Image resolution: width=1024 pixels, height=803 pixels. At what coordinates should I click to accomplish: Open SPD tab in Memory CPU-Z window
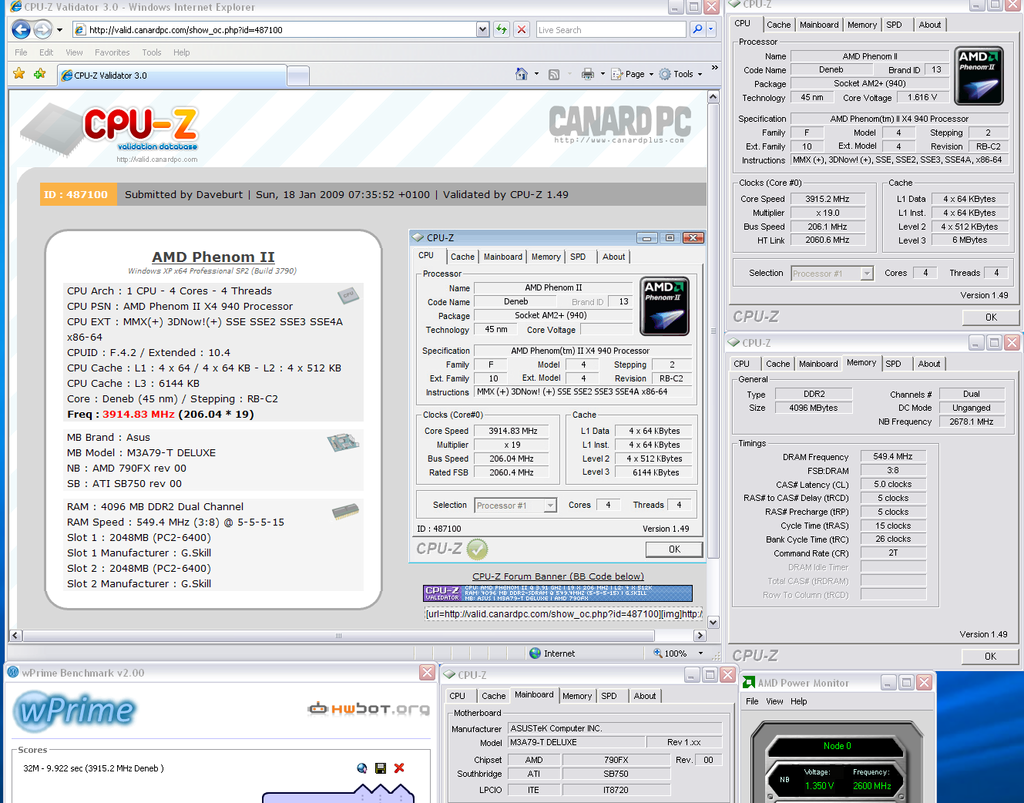(x=893, y=364)
